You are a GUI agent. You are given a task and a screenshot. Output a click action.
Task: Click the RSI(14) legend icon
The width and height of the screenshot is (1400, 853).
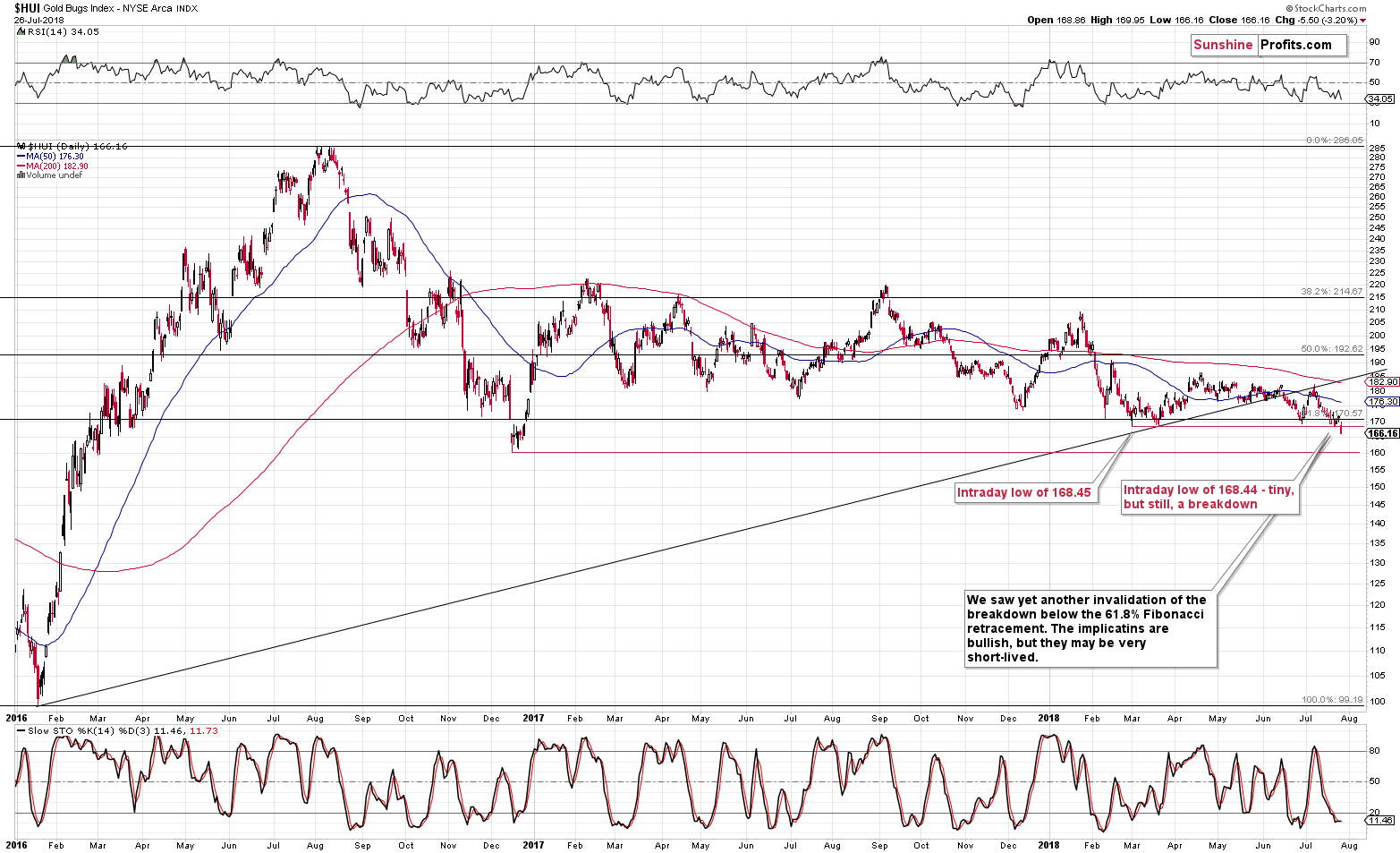point(21,31)
